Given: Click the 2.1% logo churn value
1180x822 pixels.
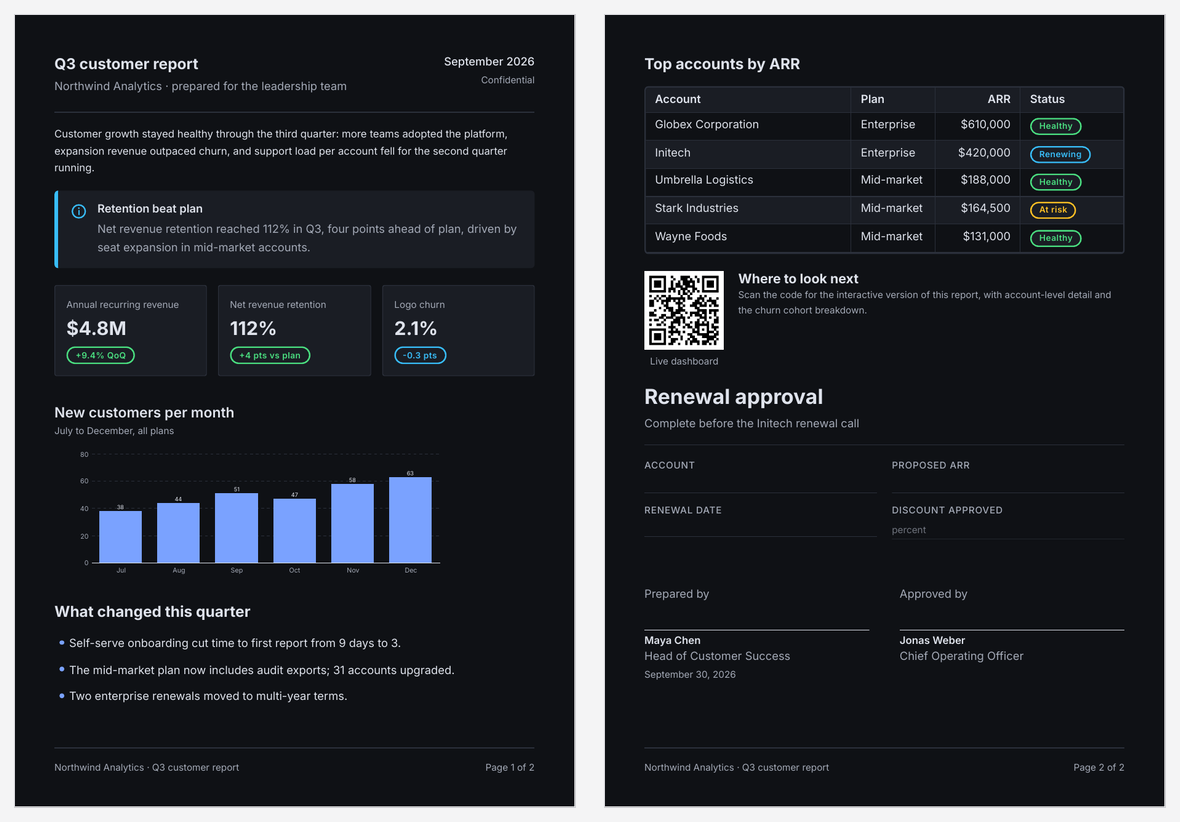Looking at the screenshot, I should (415, 328).
